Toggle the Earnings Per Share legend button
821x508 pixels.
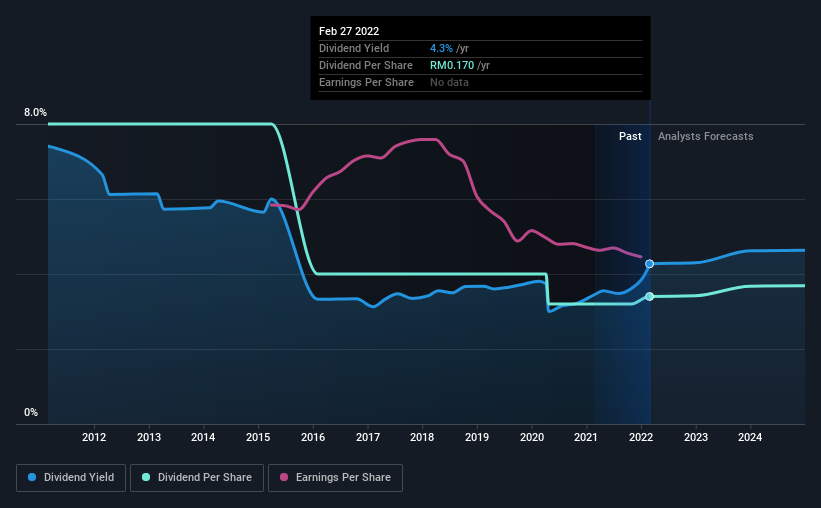[335, 478]
